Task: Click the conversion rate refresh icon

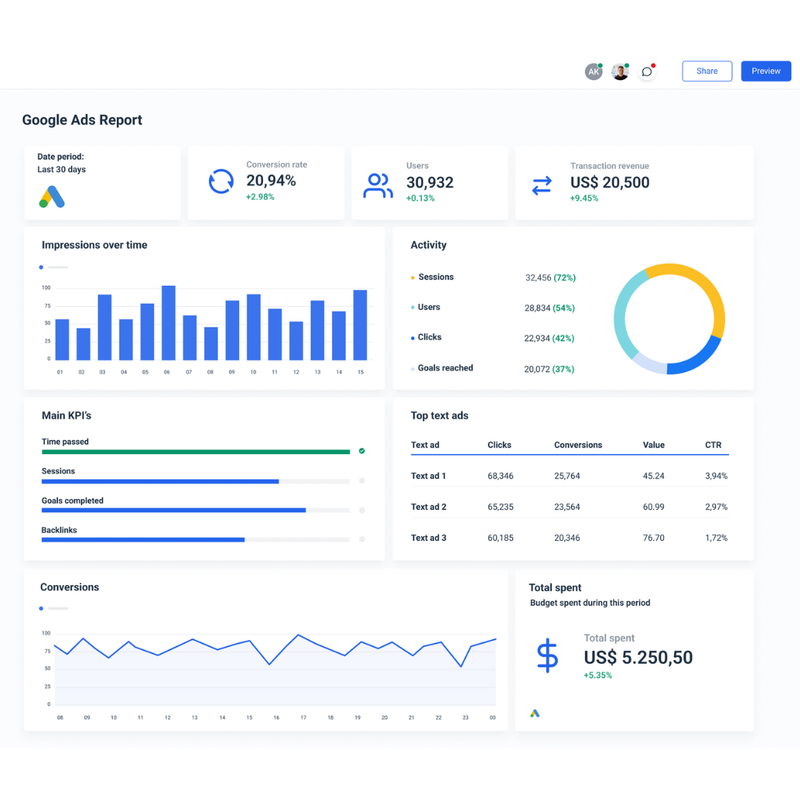Action: click(221, 182)
